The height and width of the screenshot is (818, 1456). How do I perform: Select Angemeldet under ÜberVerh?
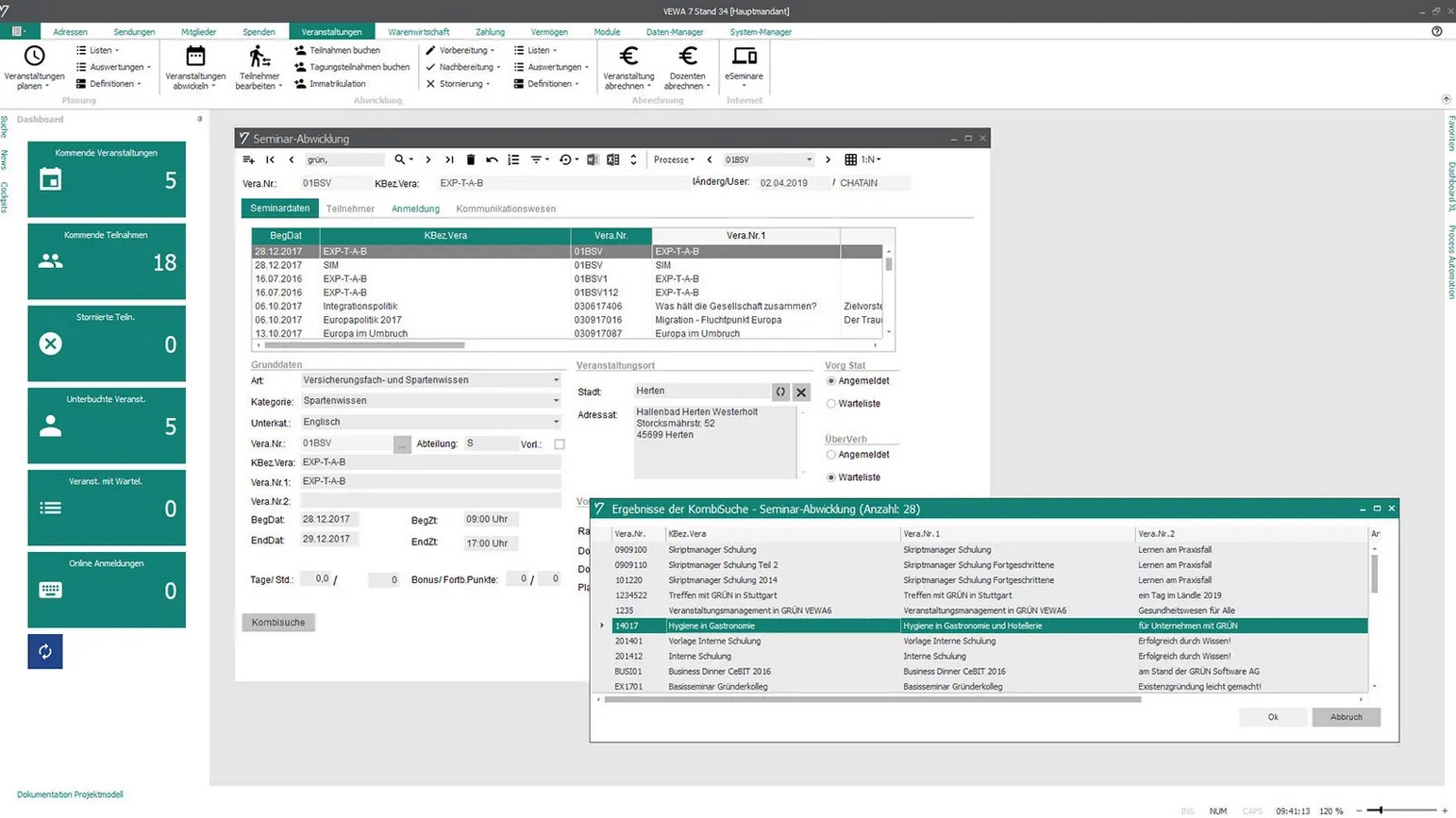pos(831,455)
